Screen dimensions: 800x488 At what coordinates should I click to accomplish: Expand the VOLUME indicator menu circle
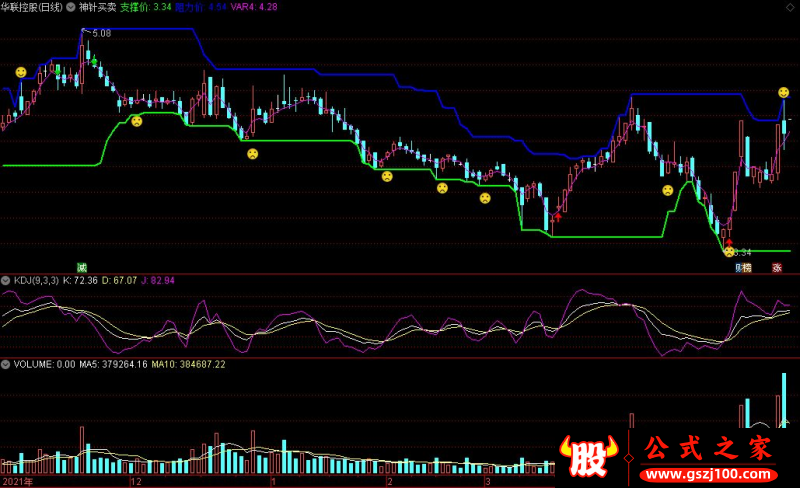(6, 364)
